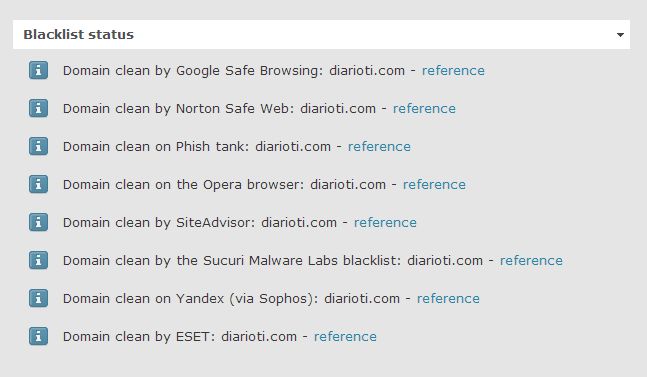The width and height of the screenshot is (647, 377).
Task: Click the Blacklist status header title
Action: pos(78,34)
